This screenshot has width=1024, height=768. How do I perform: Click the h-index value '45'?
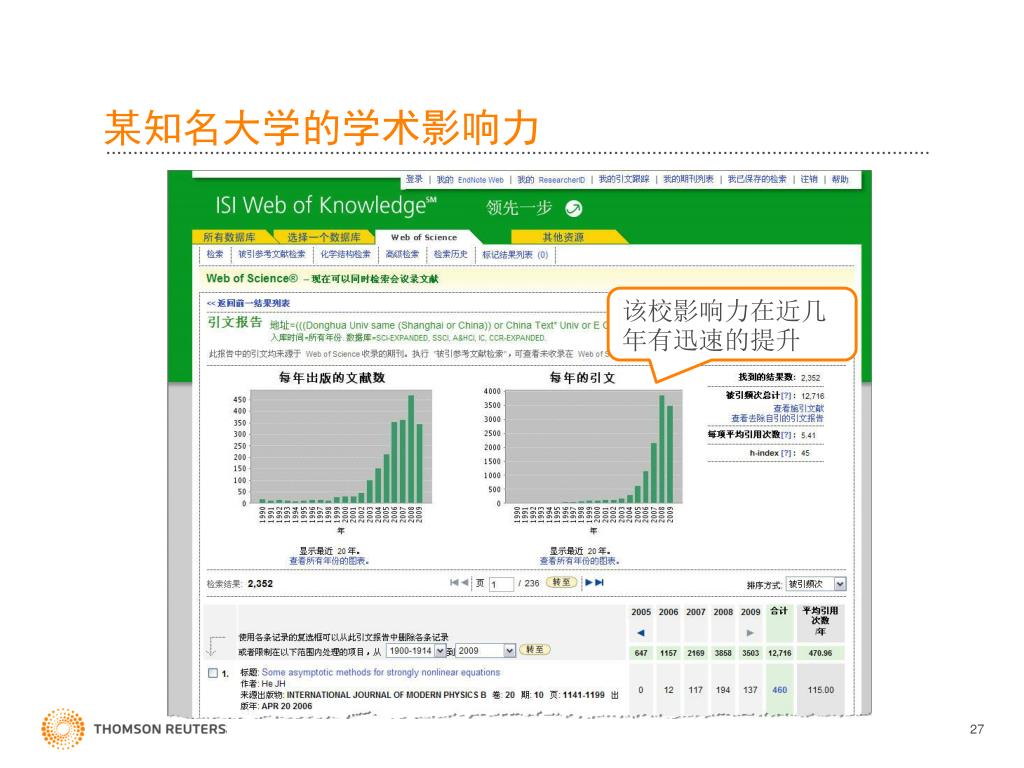point(805,453)
